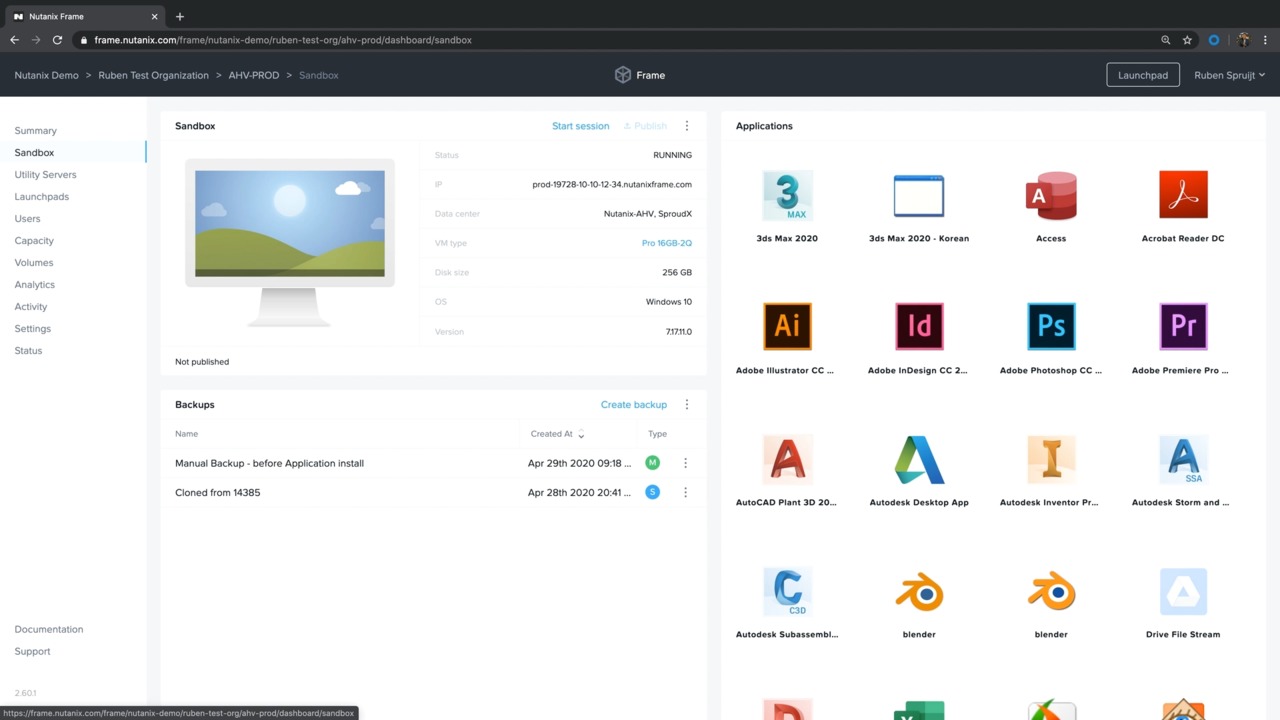The height and width of the screenshot is (720, 1280).
Task: Open the Analytics sidebar item
Action: pos(34,285)
